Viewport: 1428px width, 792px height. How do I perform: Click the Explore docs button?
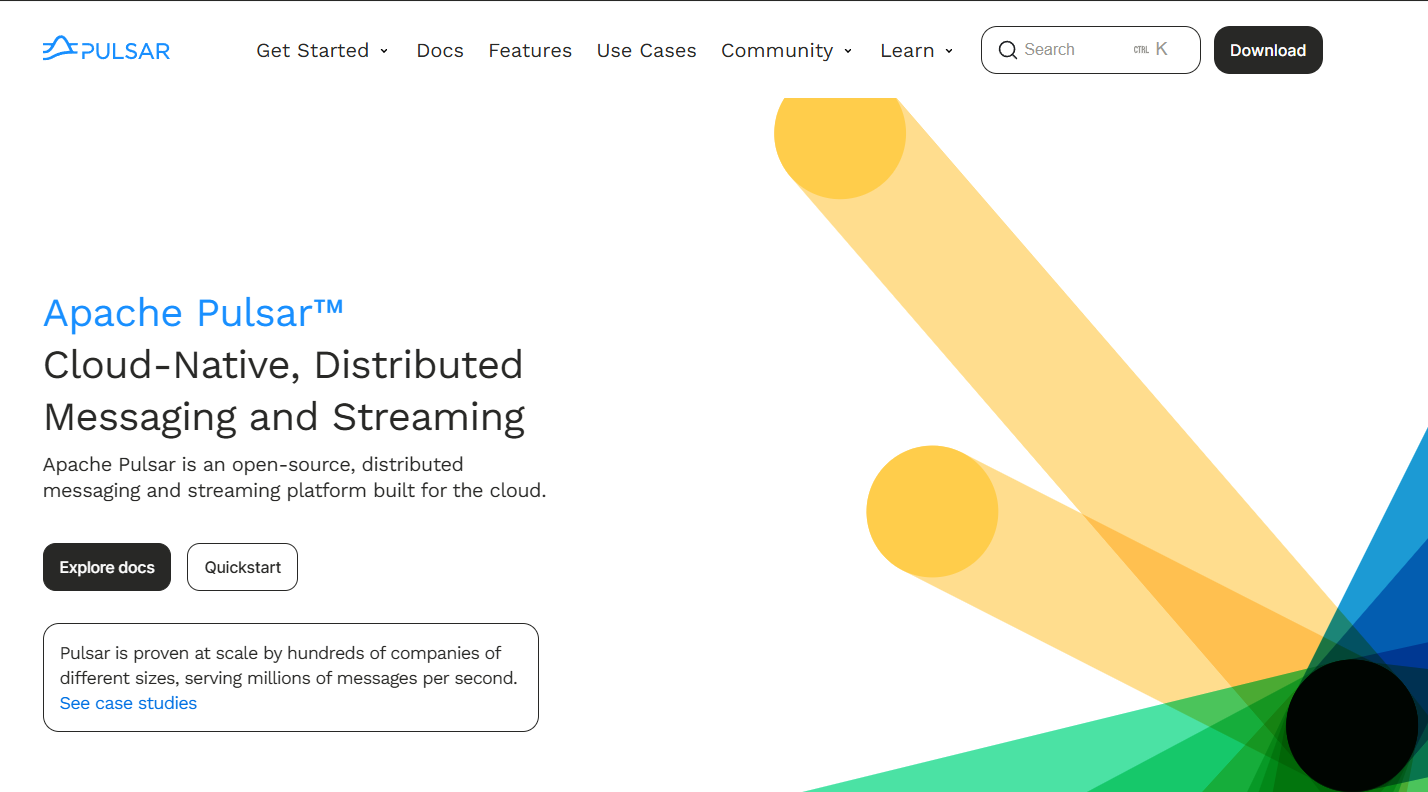[107, 567]
